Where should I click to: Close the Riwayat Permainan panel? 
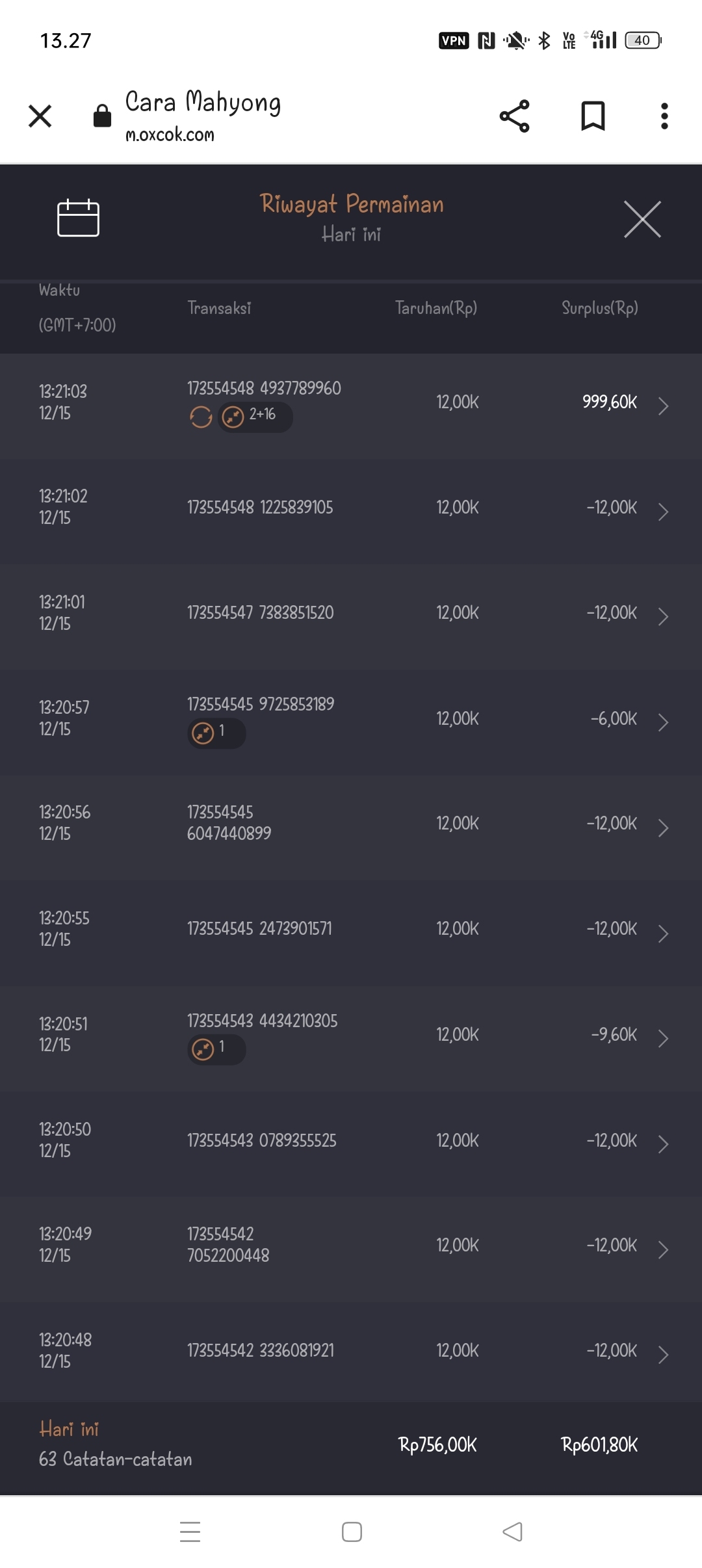pos(642,219)
